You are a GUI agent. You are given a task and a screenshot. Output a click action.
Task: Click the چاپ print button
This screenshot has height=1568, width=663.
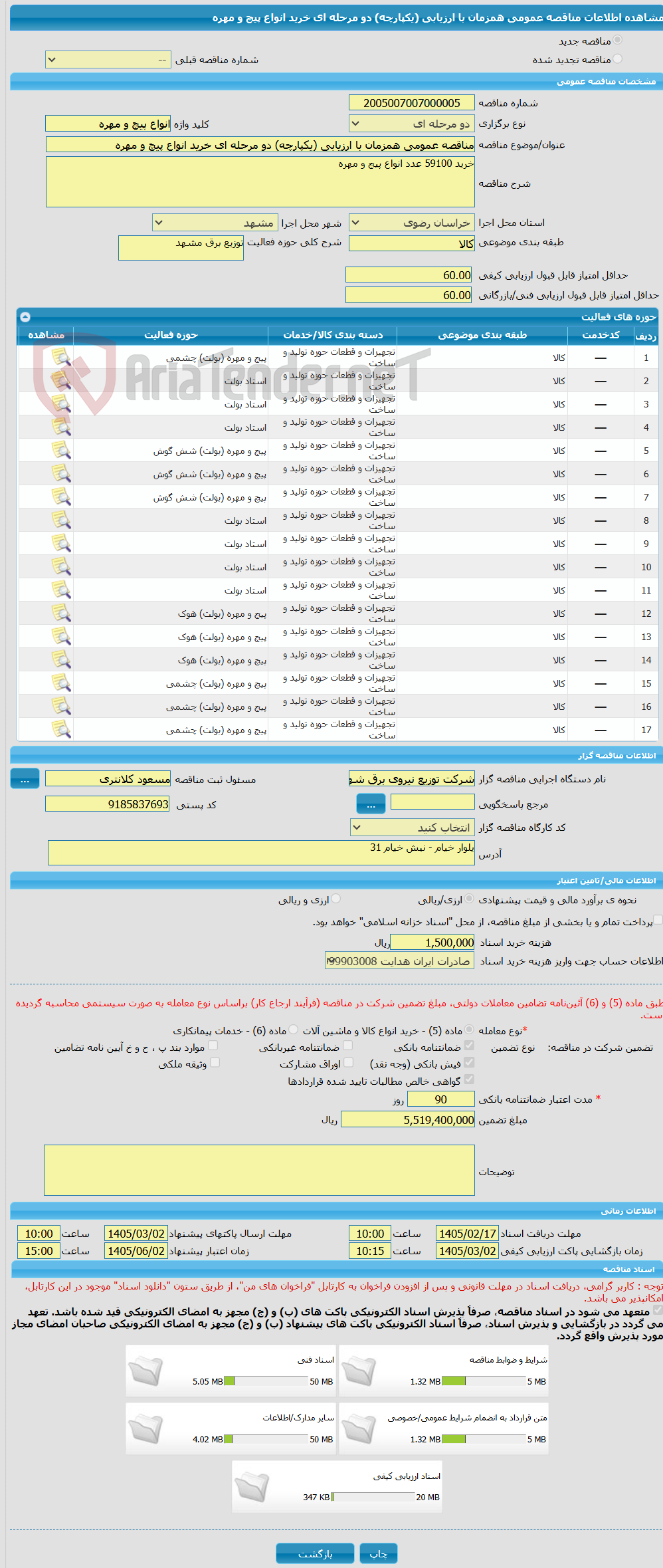tap(379, 1553)
